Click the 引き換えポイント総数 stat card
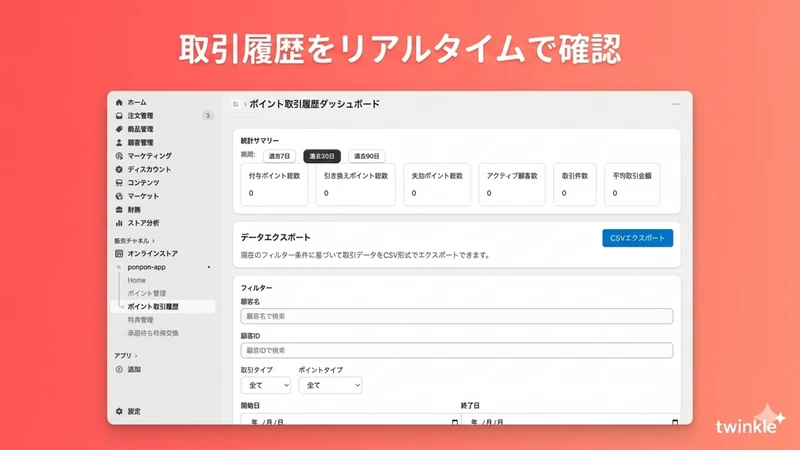This screenshot has height=450, width=800. point(356,185)
